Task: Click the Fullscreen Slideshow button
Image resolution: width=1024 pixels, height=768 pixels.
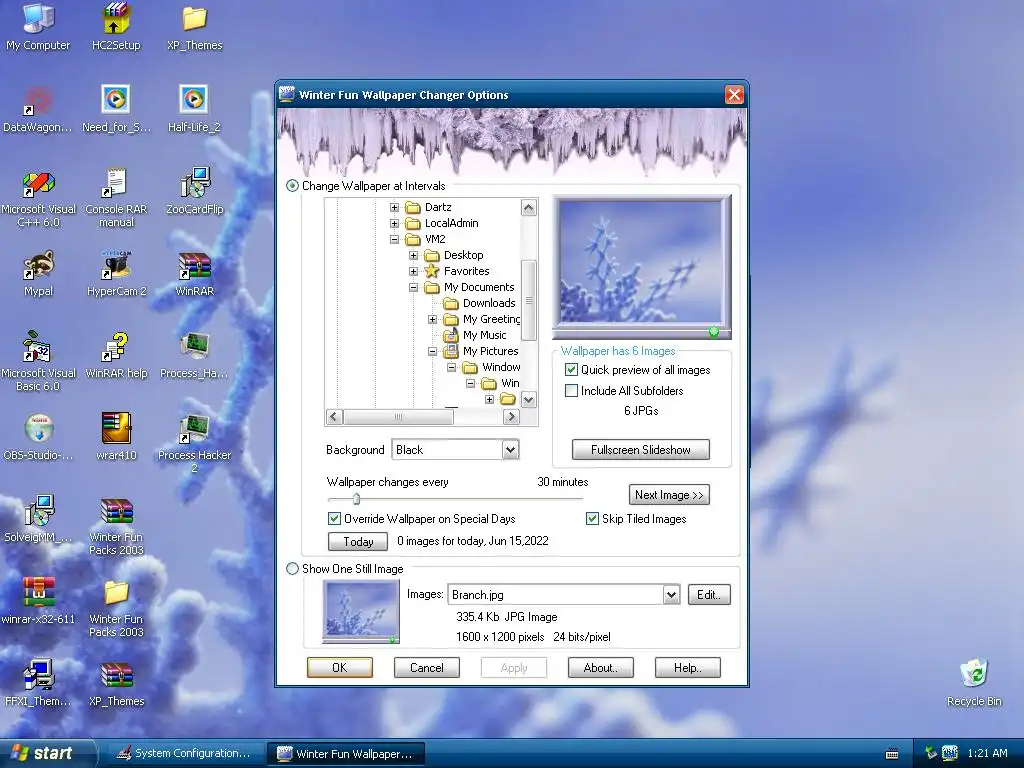Action: click(641, 450)
